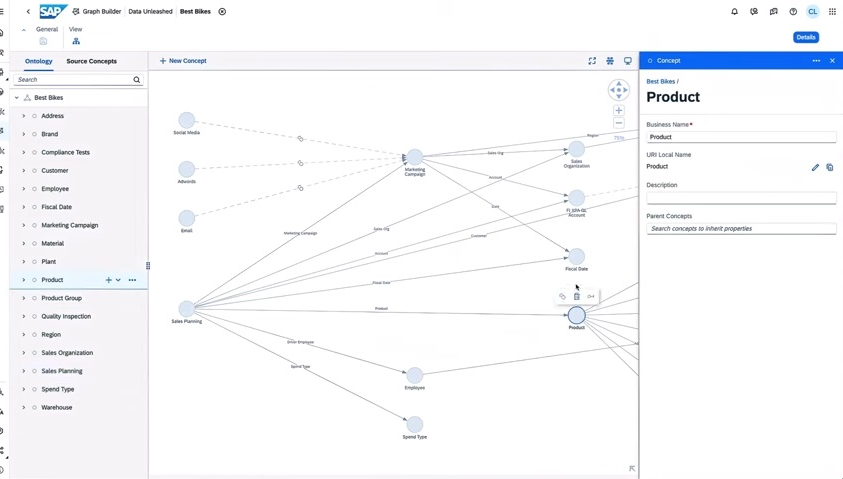Click the search magnifier in Ontology panel
Screen dimensions: 843x479
point(137,80)
